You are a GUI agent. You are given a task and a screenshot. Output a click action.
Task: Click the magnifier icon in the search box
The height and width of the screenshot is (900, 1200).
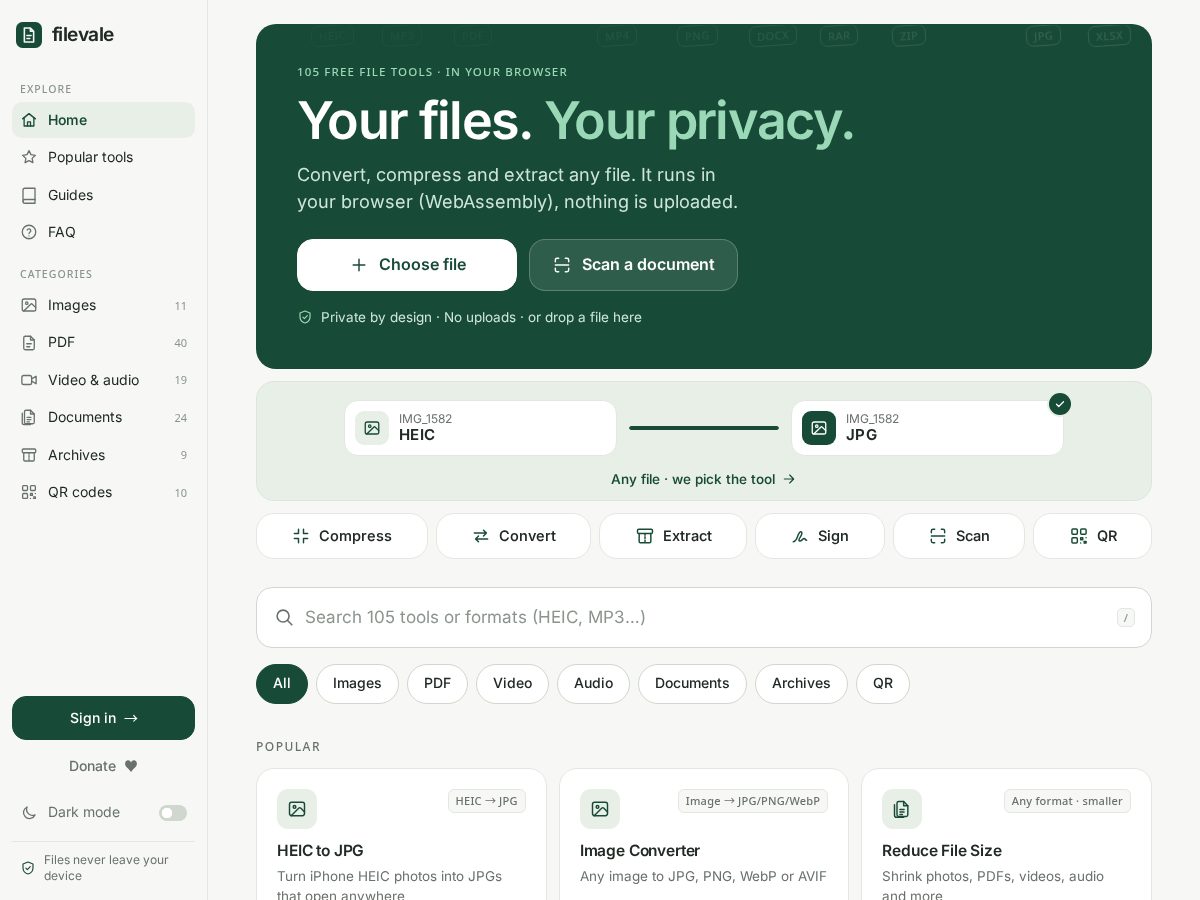[284, 618]
